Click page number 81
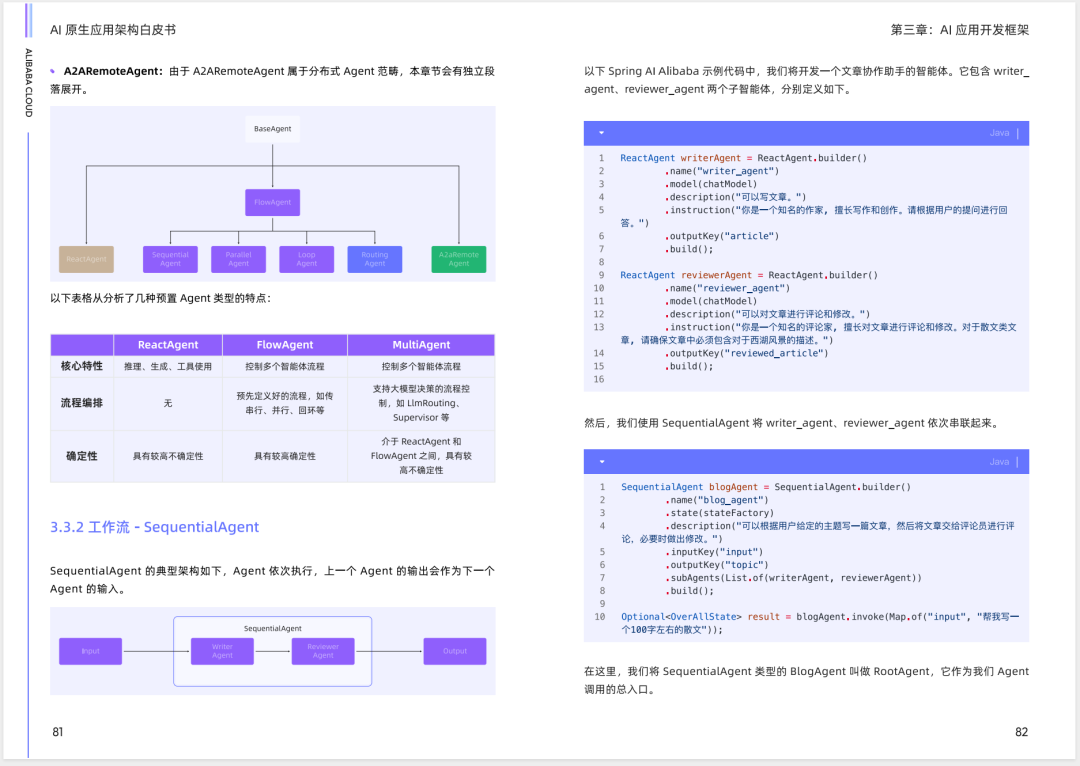 coord(58,732)
